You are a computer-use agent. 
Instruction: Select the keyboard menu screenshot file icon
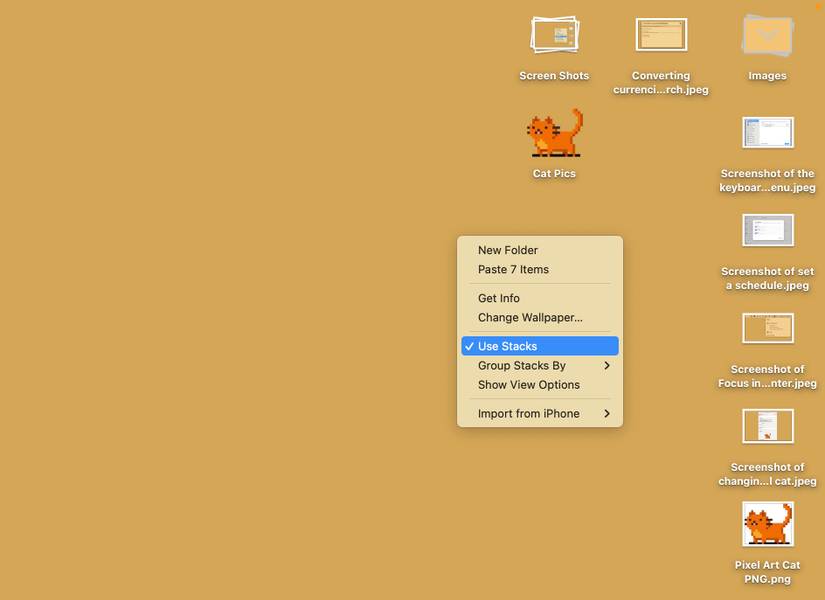[x=768, y=133]
